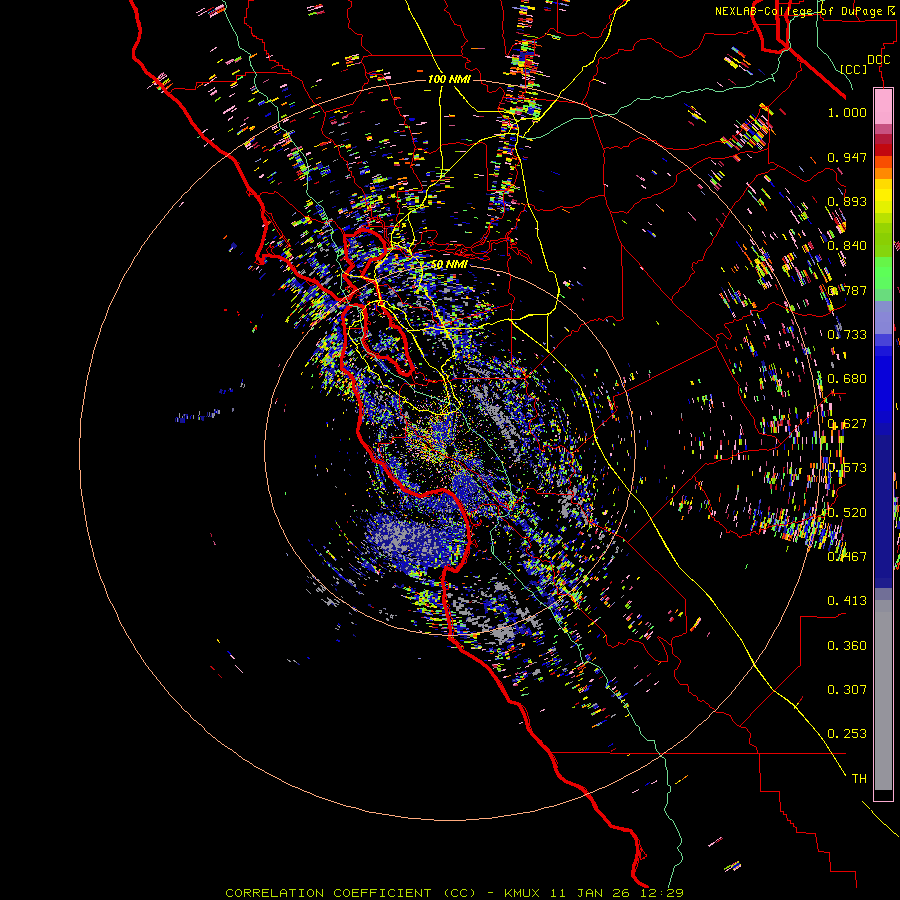Select the 0.253 scale value

(847, 734)
